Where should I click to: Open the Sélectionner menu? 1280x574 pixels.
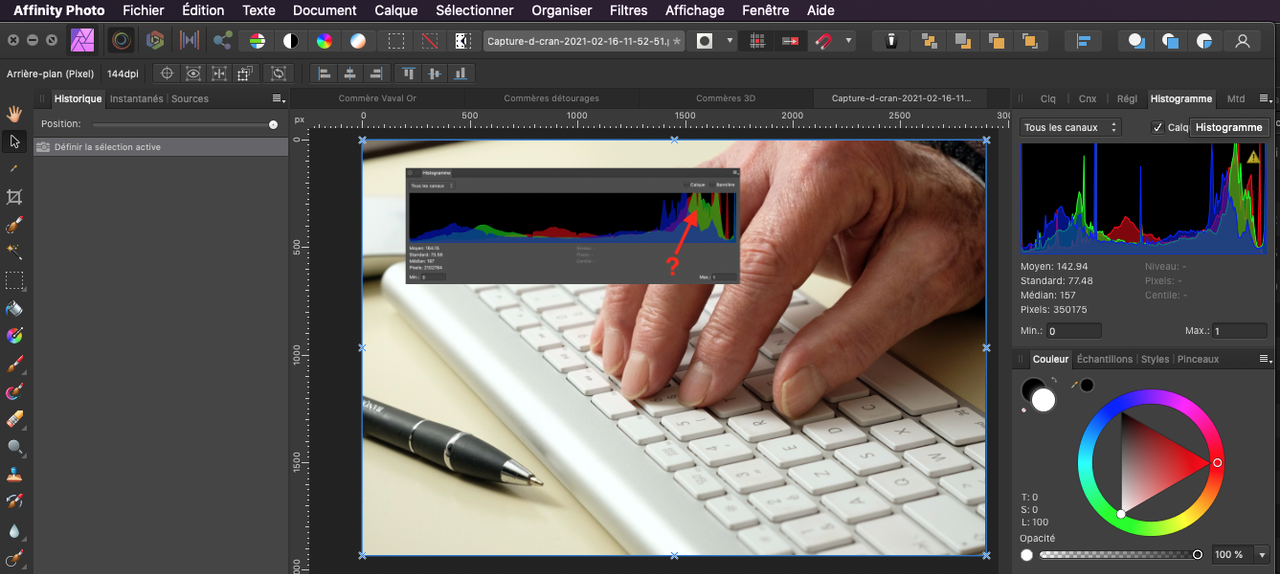[474, 10]
